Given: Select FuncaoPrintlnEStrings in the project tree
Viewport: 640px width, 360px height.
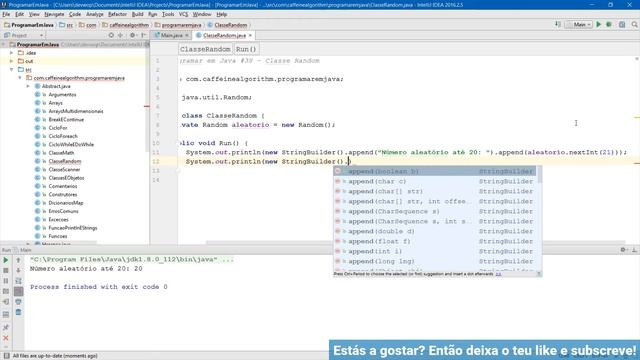Looking at the screenshot, I should [x=73, y=228].
